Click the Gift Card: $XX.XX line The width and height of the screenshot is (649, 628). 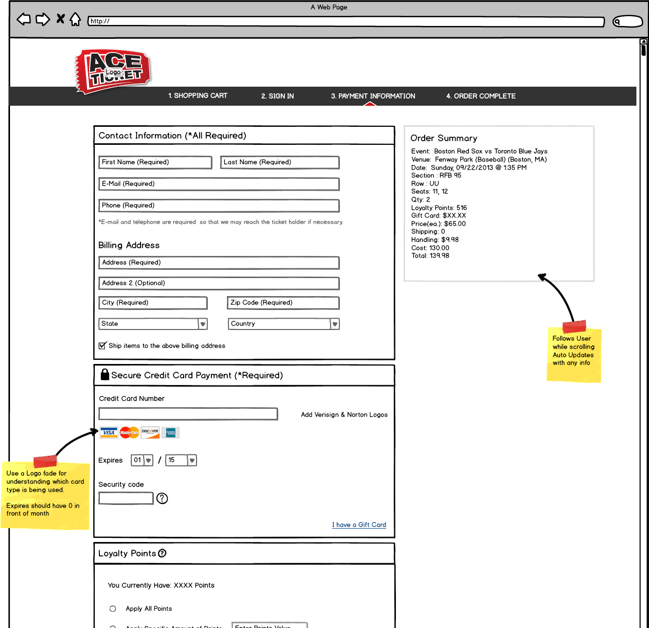[x=438, y=215]
